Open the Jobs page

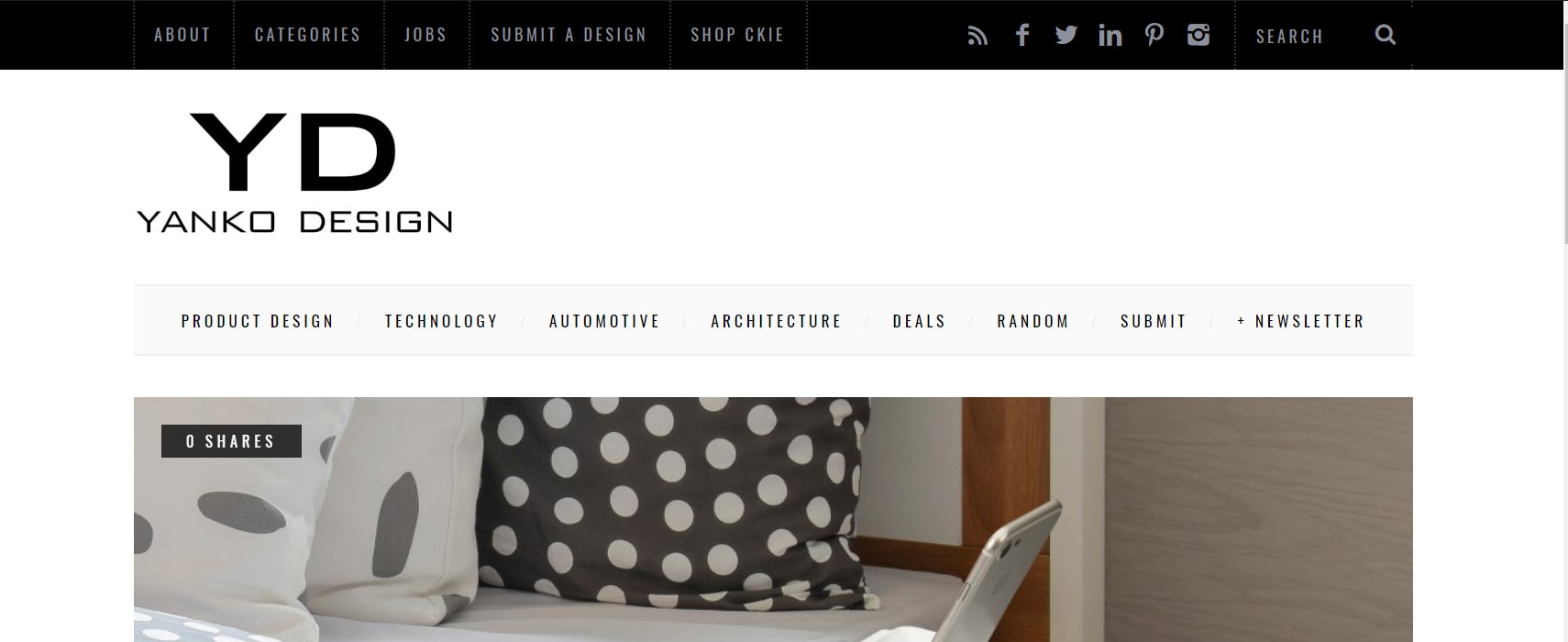[x=425, y=35]
